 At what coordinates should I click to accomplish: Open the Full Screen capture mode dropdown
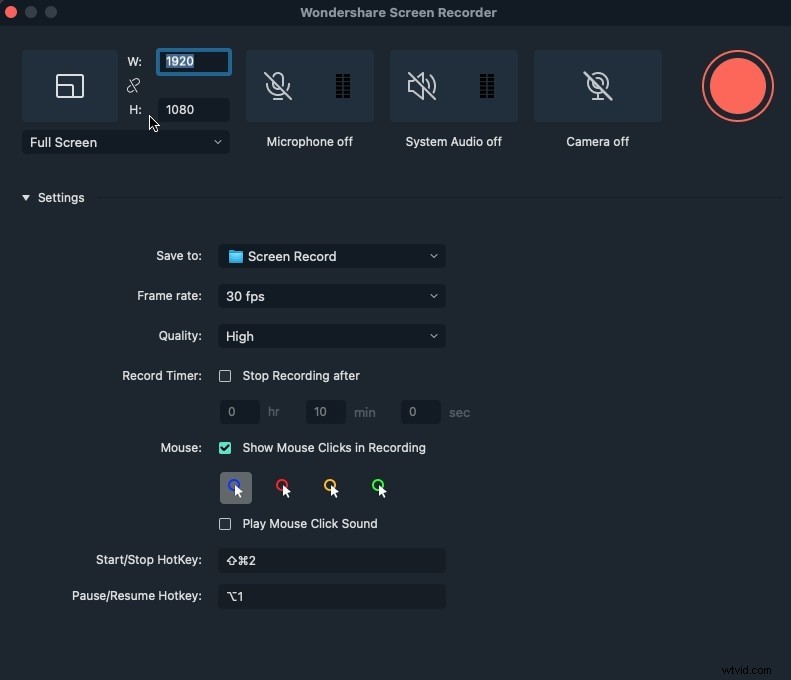pos(126,142)
